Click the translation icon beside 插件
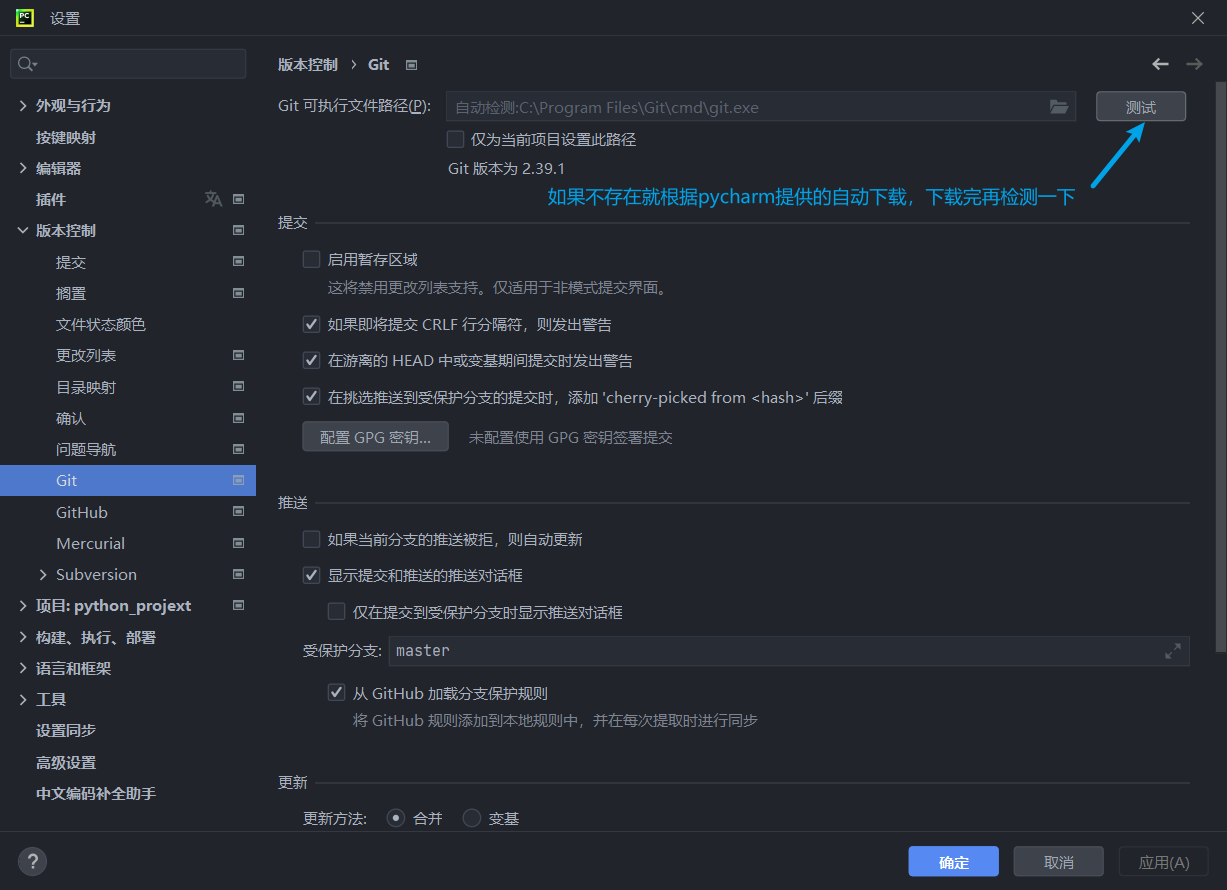Screen dimensions: 1227x890 (x=213, y=199)
